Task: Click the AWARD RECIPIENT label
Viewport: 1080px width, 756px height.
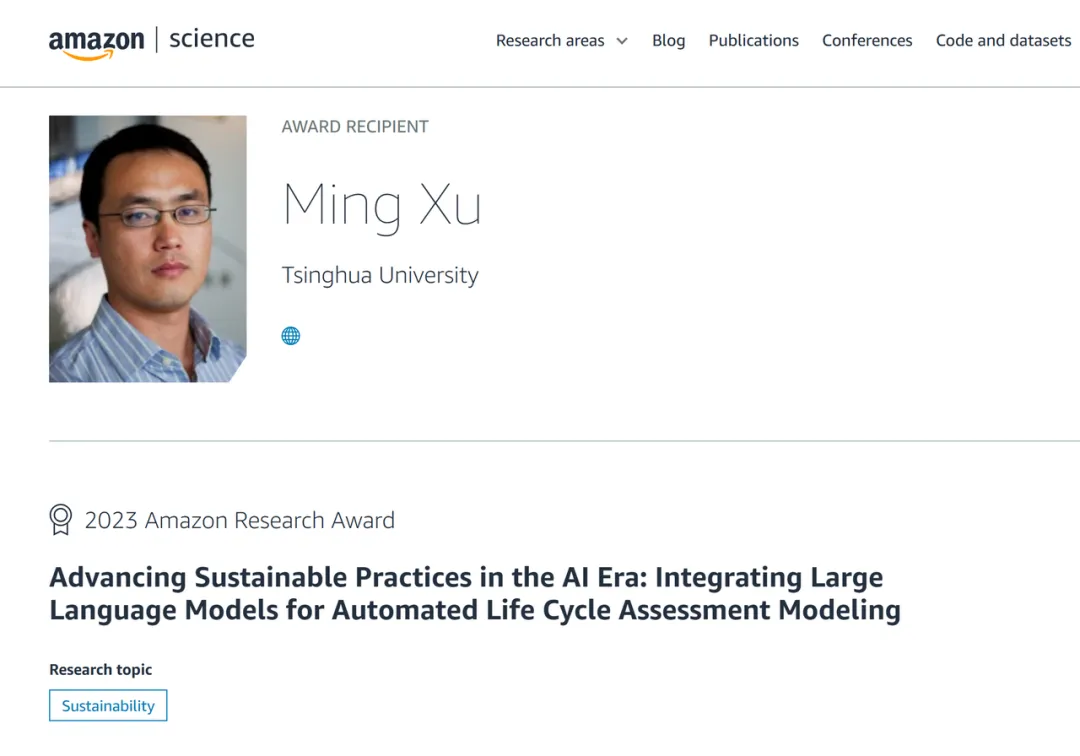Action: (355, 127)
